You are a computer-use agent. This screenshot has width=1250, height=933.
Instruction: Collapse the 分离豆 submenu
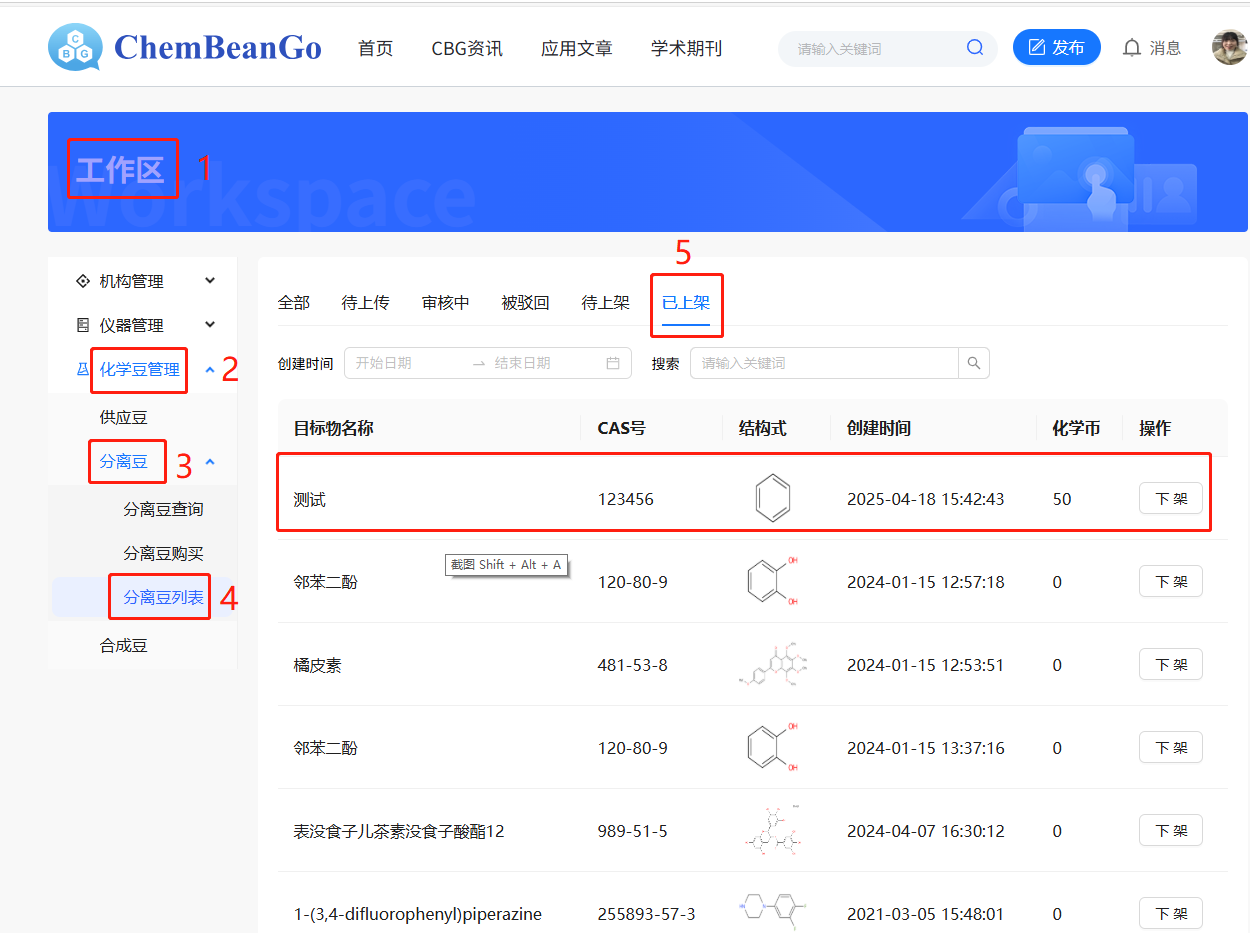209,462
